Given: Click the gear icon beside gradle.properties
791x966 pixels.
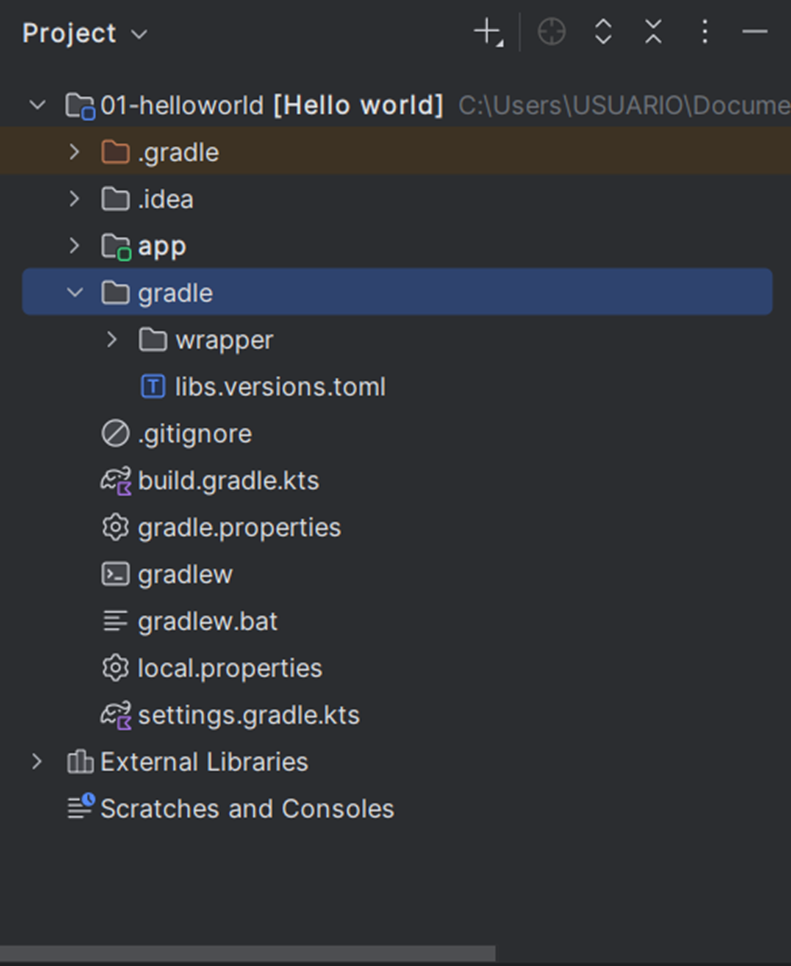Looking at the screenshot, I should 115,527.
